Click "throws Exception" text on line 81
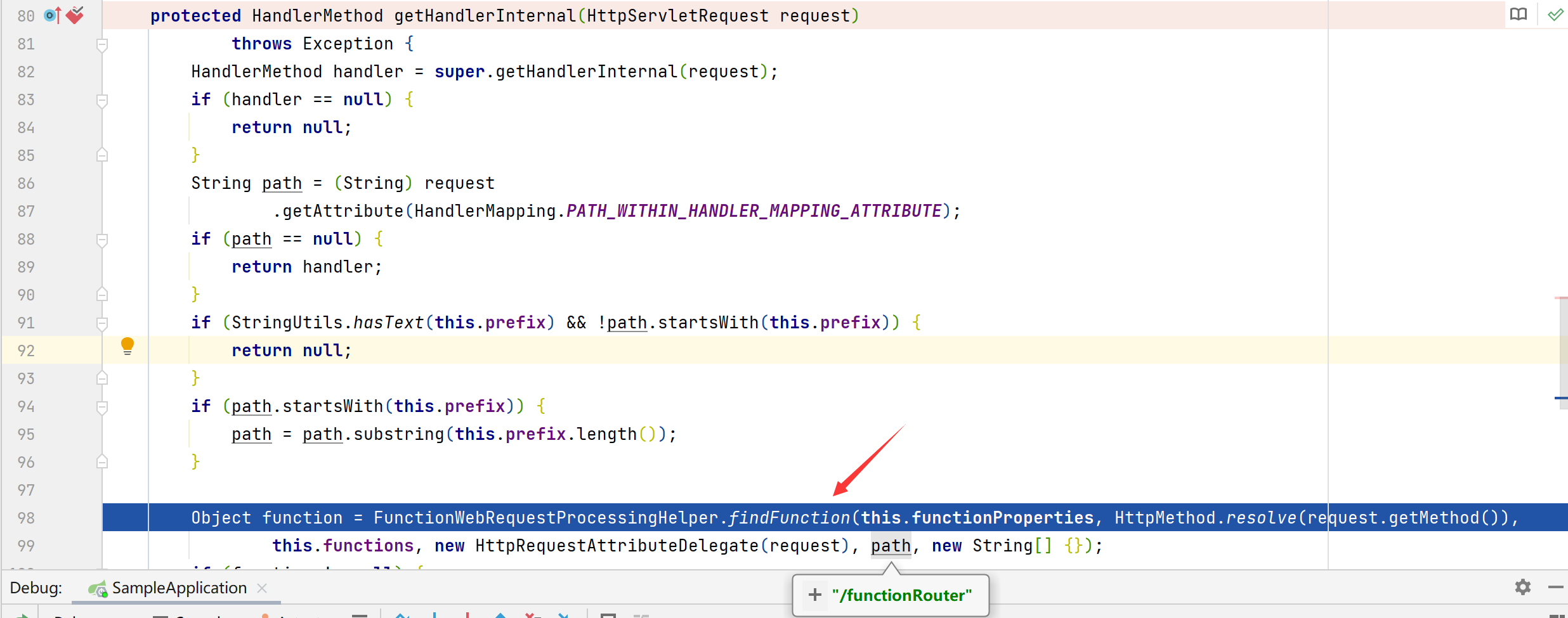 (313, 44)
